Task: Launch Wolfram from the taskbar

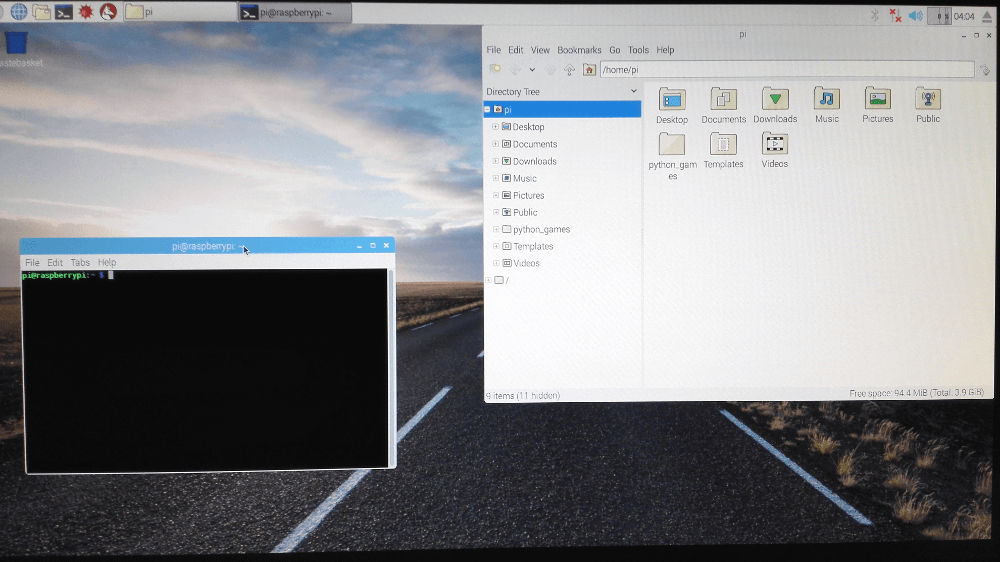Action: tap(108, 12)
